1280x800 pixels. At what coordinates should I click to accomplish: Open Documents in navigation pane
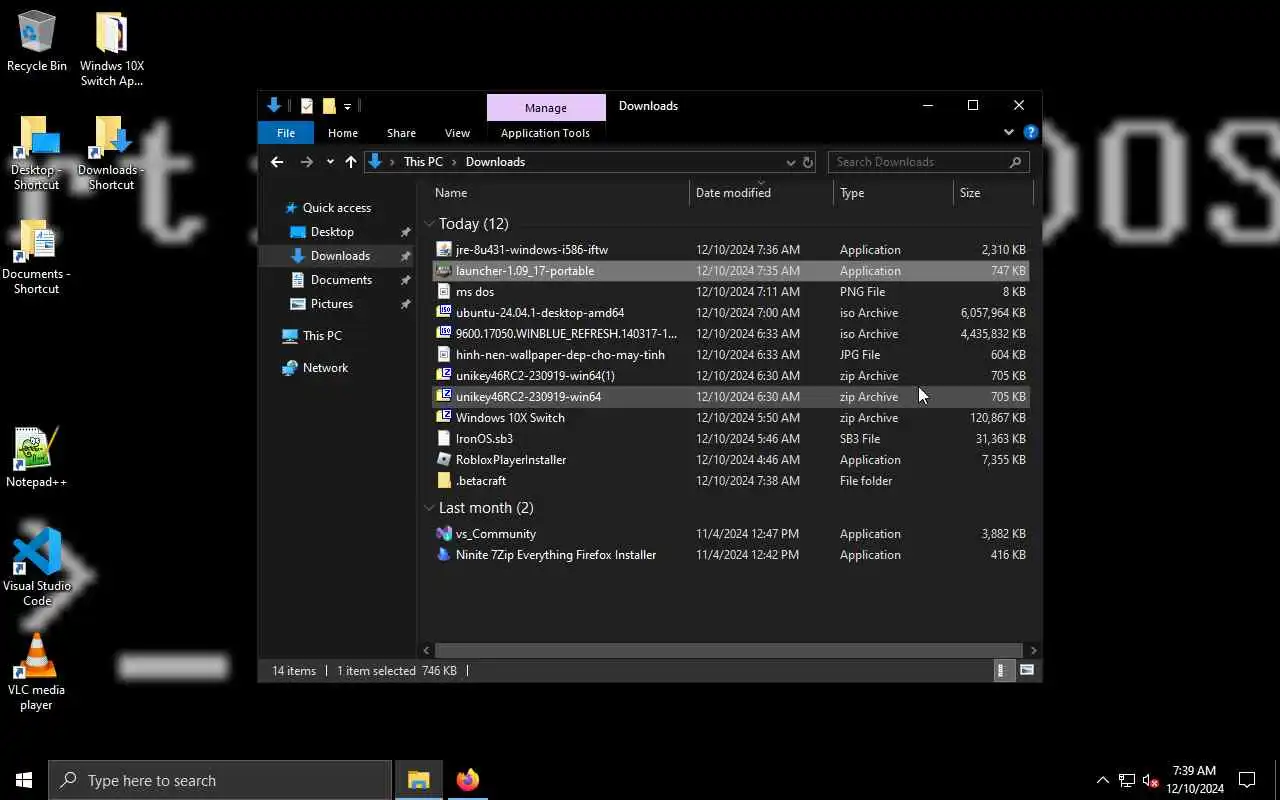click(x=341, y=280)
